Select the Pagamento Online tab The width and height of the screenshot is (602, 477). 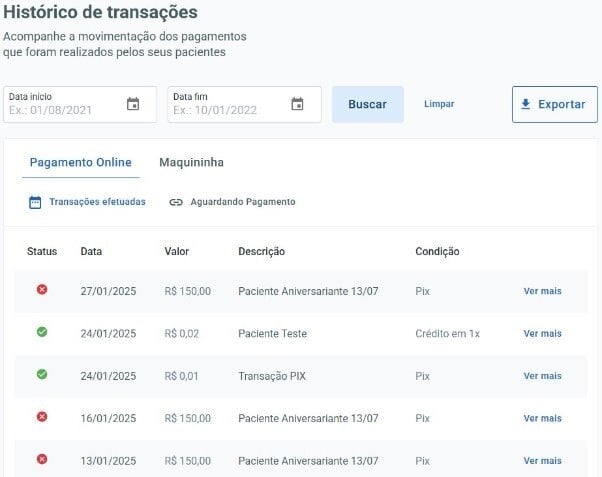point(80,162)
